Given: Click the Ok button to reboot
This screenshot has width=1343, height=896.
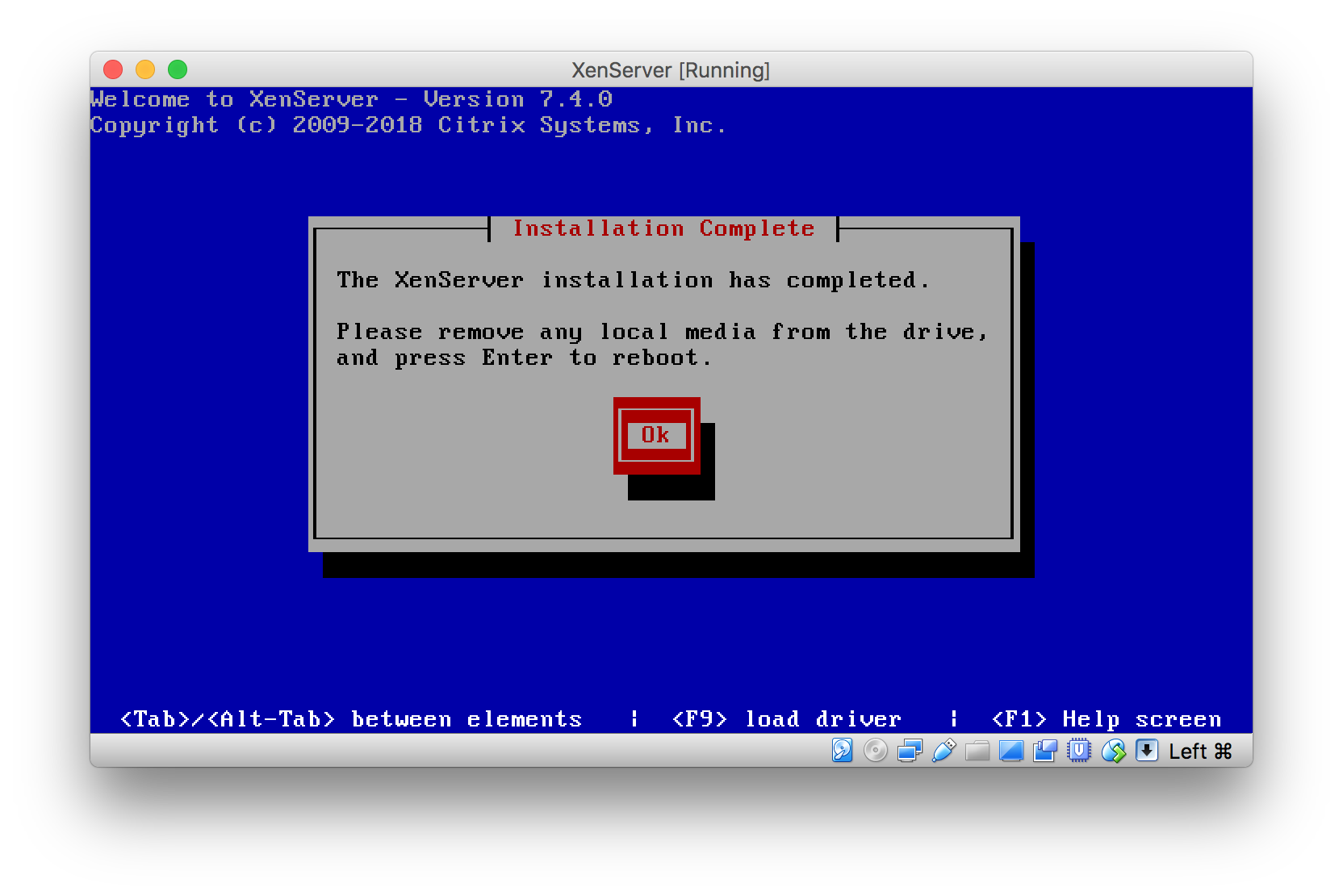Looking at the screenshot, I should click(656, 436).
